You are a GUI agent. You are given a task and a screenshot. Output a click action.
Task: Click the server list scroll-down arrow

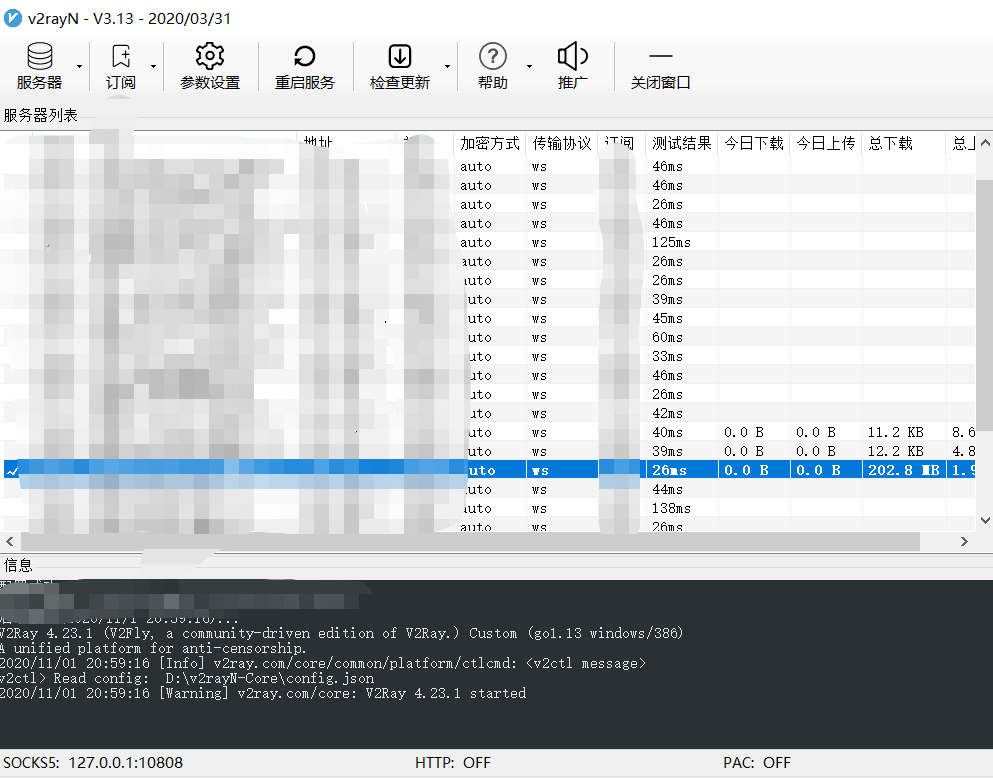[985, 520]
